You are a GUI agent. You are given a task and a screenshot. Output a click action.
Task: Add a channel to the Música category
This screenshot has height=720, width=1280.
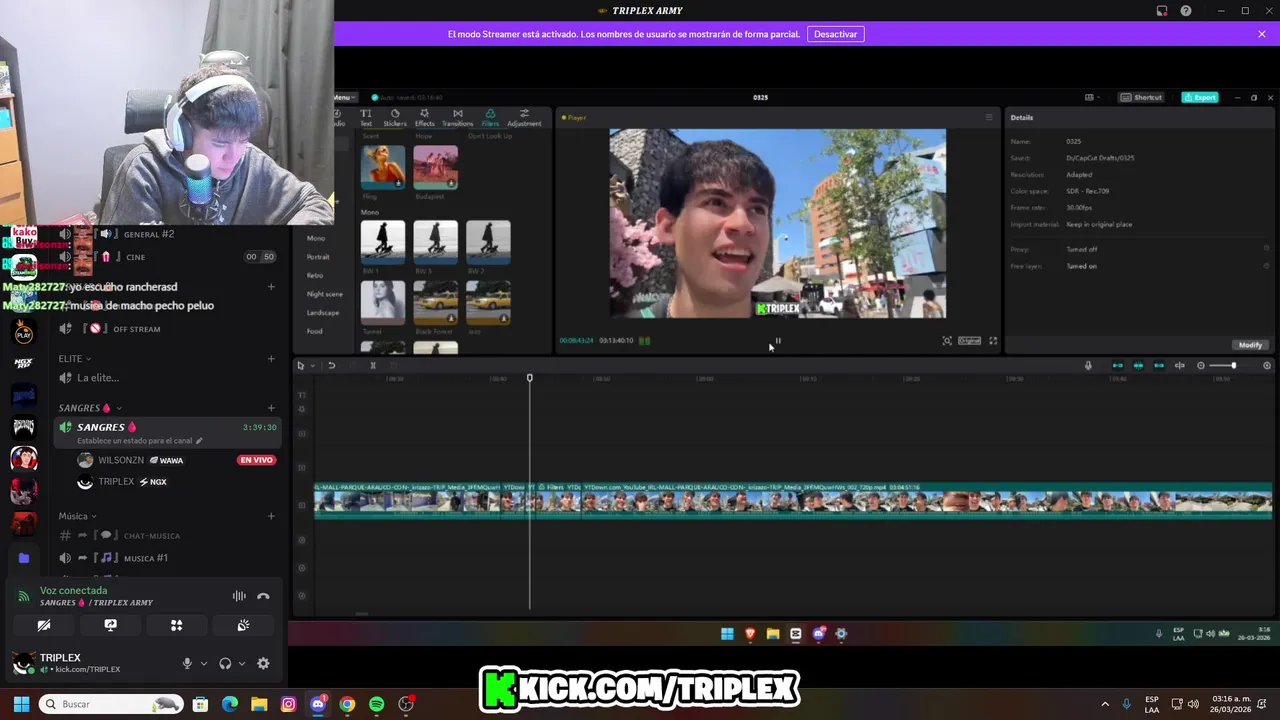(x=271, y=516)
